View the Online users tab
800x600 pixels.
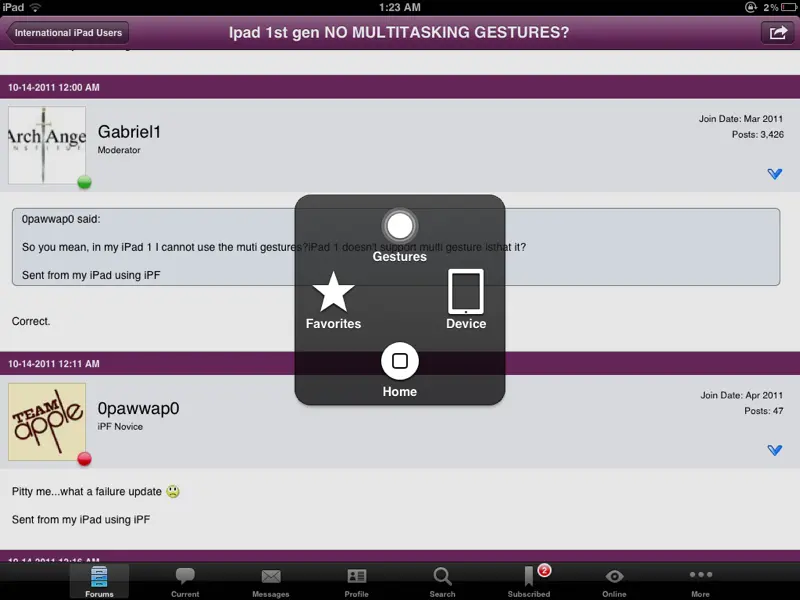coord(614,580)
